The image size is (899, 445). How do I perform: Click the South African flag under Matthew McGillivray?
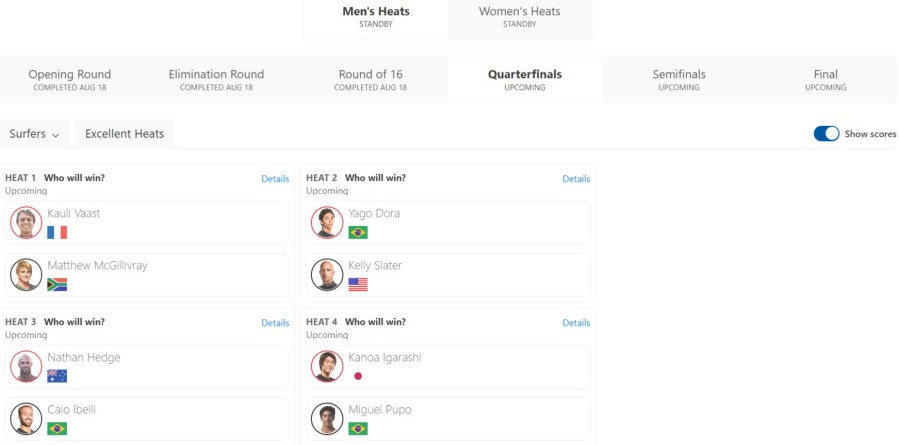tap(57, 284)
